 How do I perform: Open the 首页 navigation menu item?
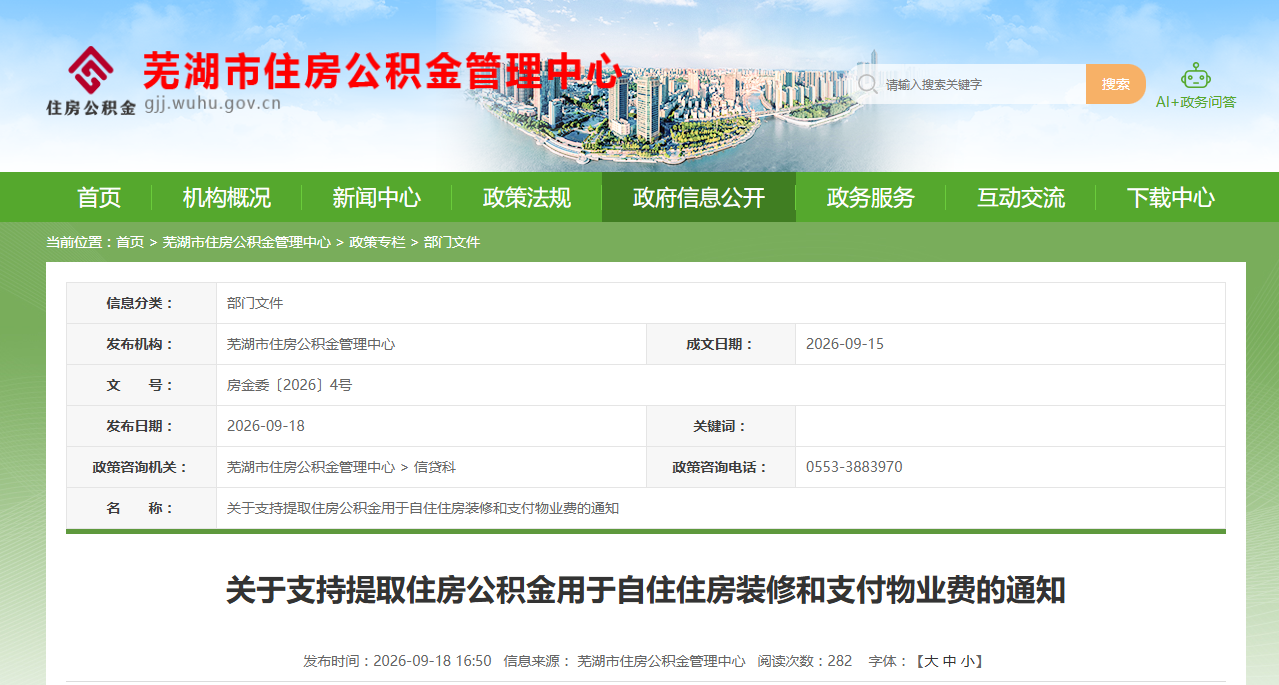click(x=99, y=198)
